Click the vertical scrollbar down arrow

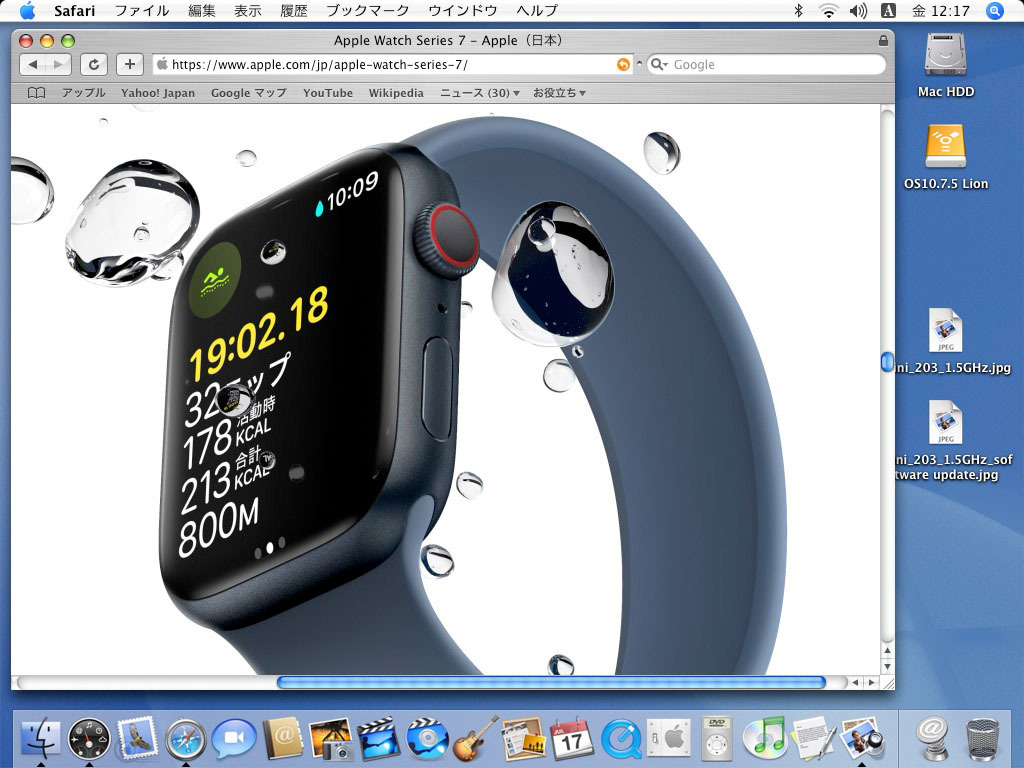tap(887, 666)
